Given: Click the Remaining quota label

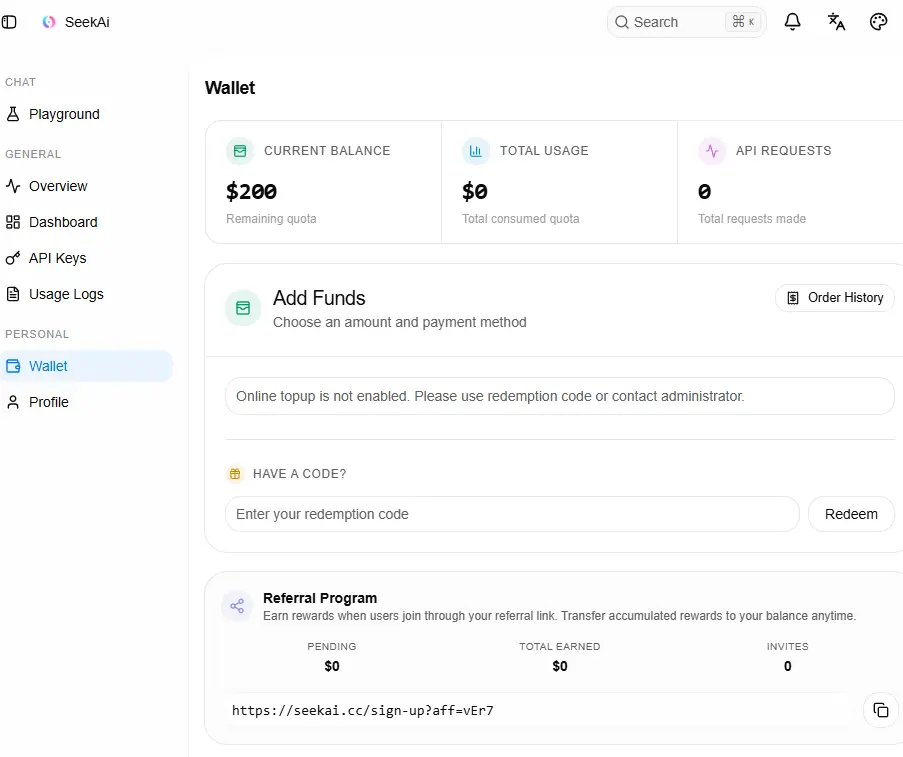Looking at the screenshot, I should click(271, 219).
